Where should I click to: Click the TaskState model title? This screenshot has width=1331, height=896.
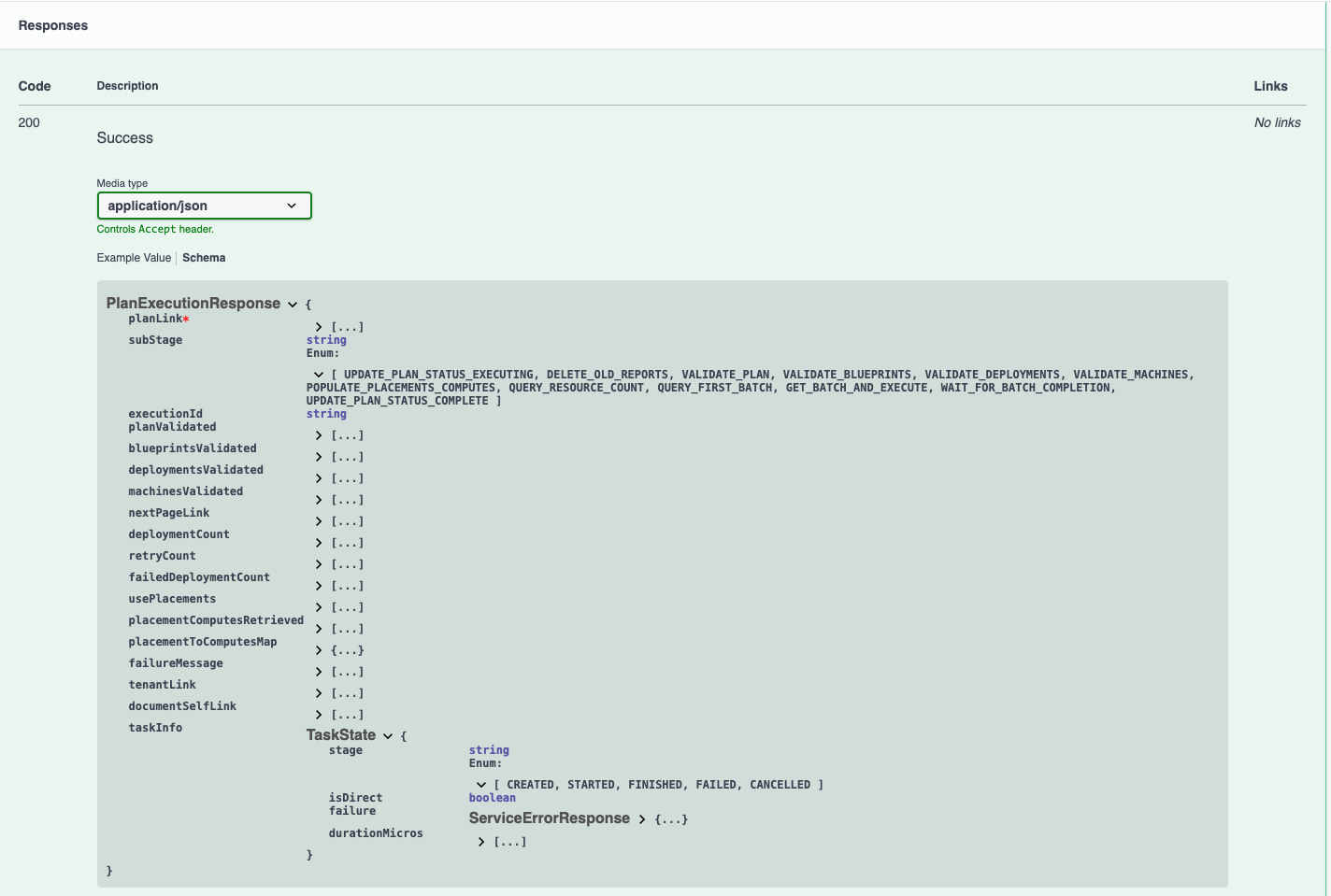tap(341, 735)
